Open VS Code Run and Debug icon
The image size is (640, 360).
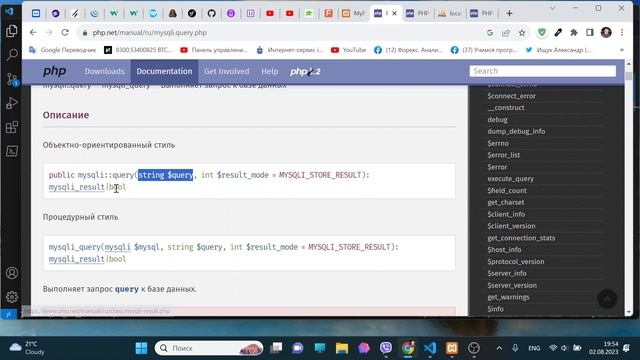[11, 103]
